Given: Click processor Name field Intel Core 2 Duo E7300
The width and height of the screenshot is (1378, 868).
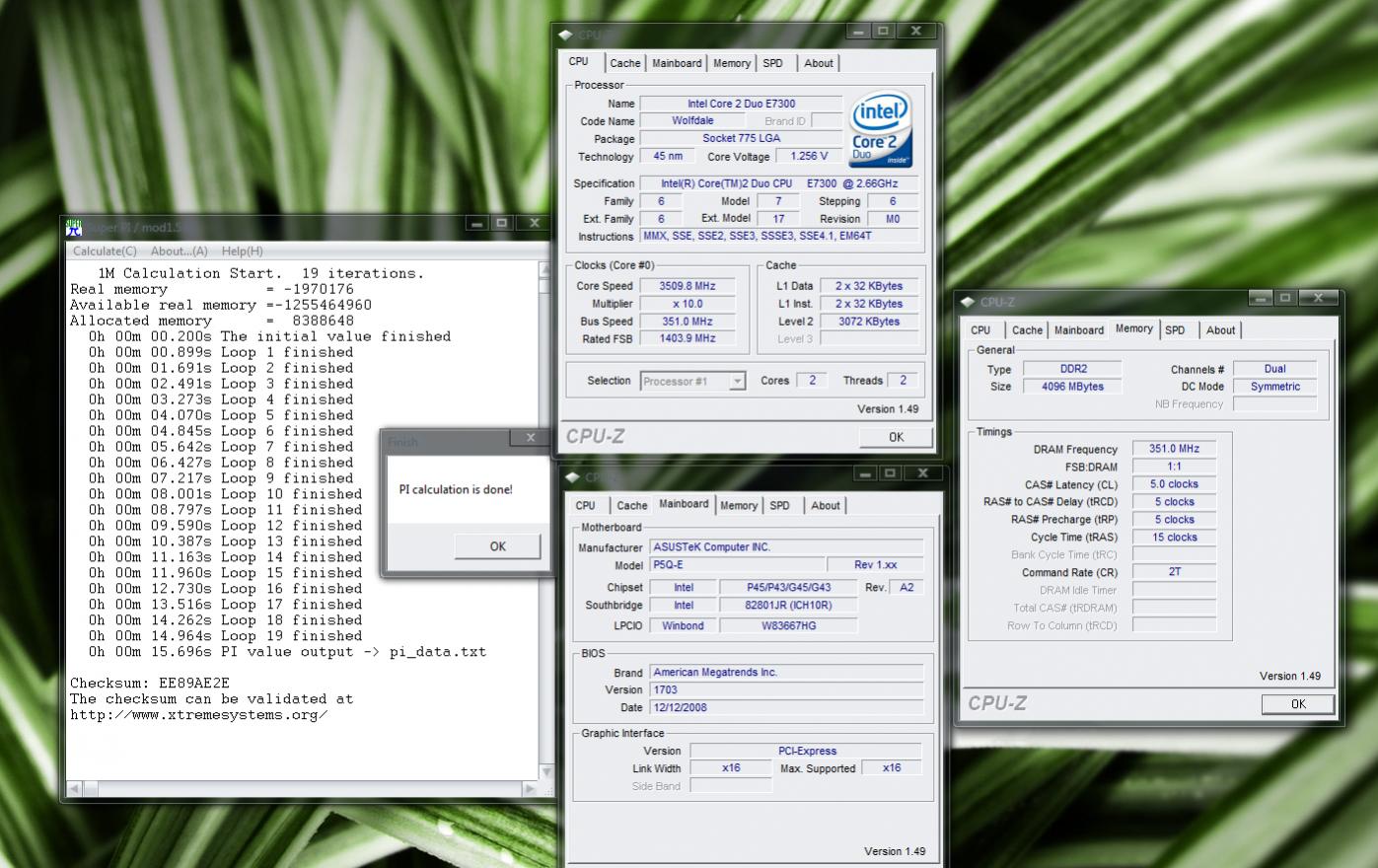Looking at the screenshot, I should [741, 104].
